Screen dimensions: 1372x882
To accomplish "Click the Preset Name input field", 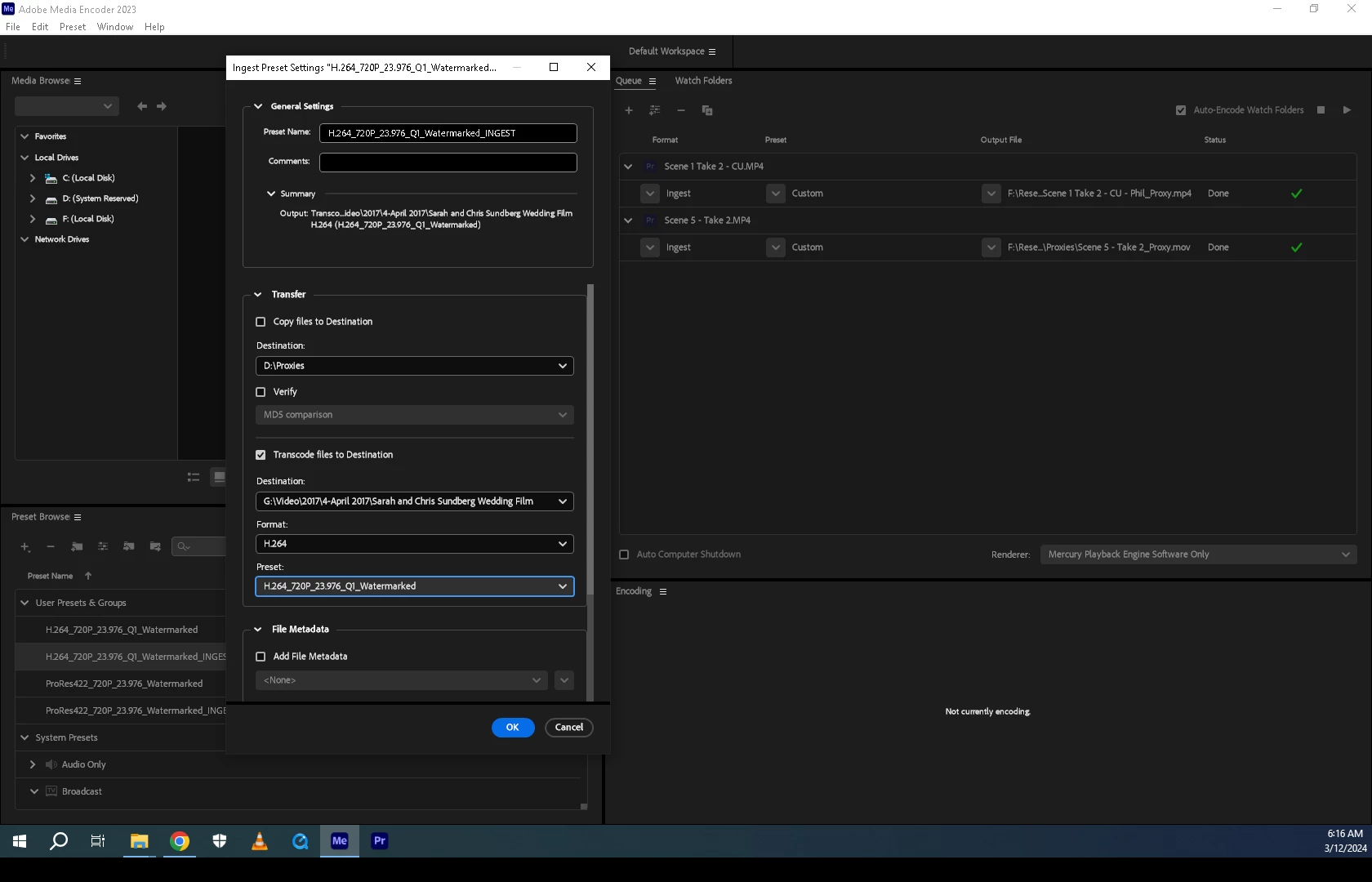I will [x=448, y=133].
